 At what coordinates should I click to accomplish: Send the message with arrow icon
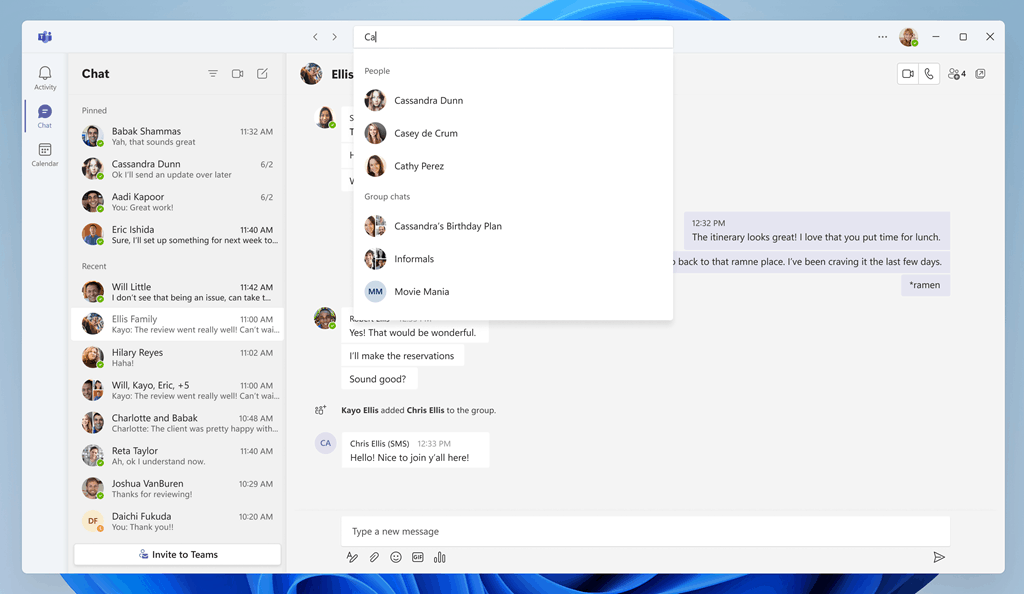coord(938,557)
